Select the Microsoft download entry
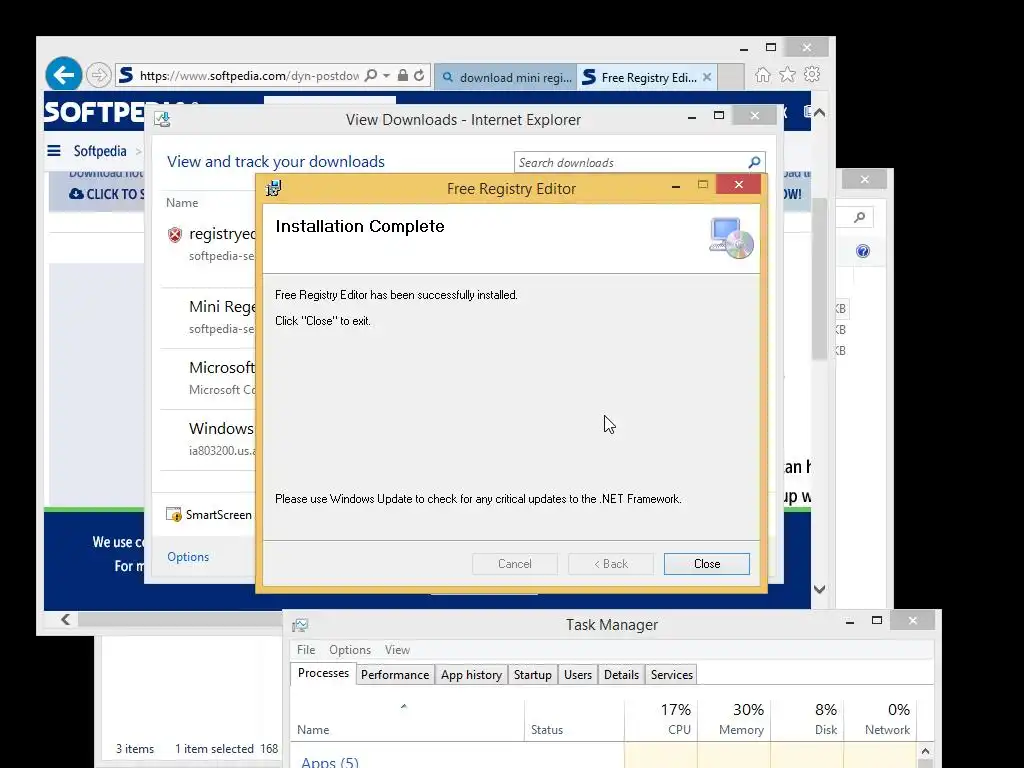1024x768 pixels. [x=210, y=377]
